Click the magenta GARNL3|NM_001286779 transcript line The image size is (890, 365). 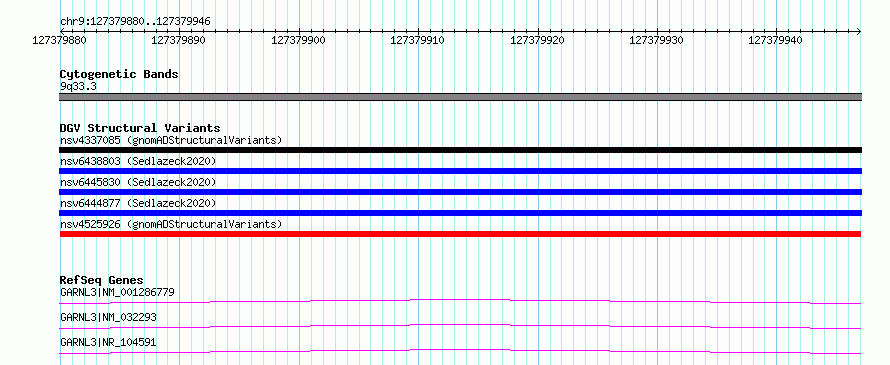pyautogui.click(x=460, y=301)
